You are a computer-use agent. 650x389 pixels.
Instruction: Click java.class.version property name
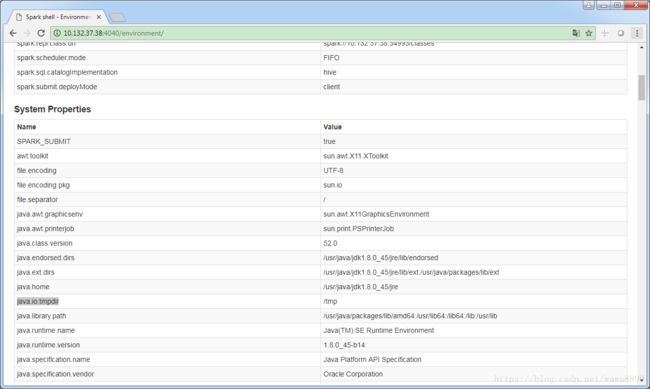[44, 243]
